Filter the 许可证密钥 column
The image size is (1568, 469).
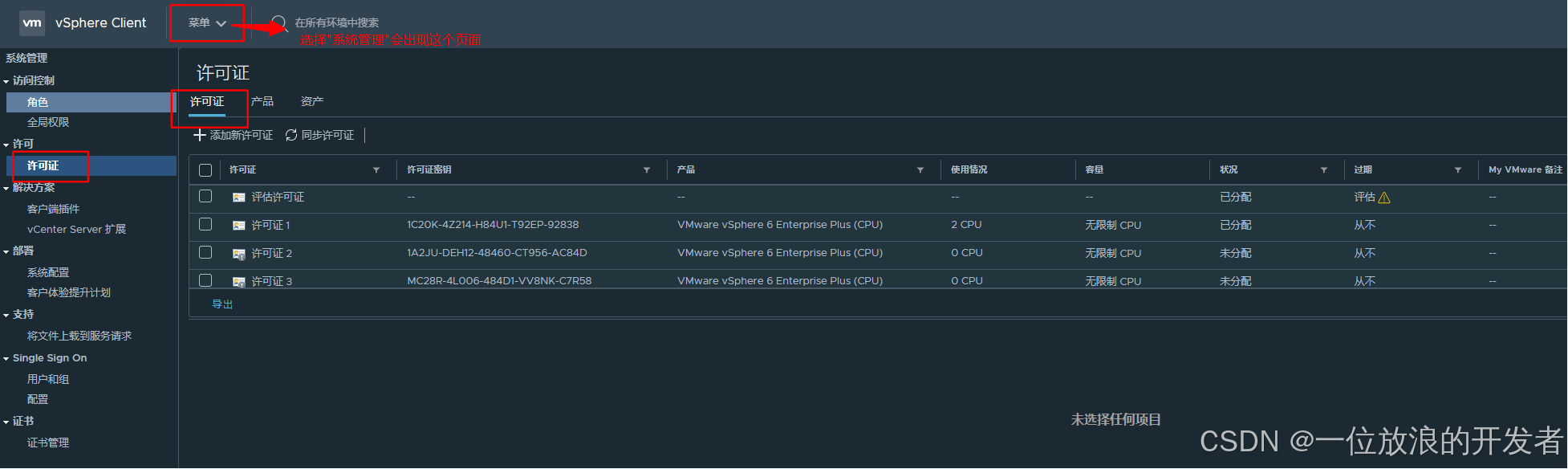[x=647, y=170]
